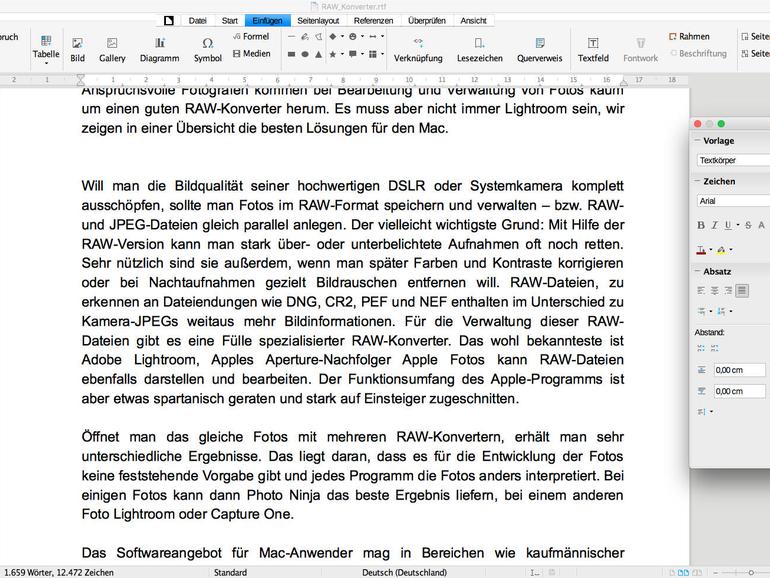Switch to the Start tab
The height and width of the screenshot is (578, 770).
229,21
